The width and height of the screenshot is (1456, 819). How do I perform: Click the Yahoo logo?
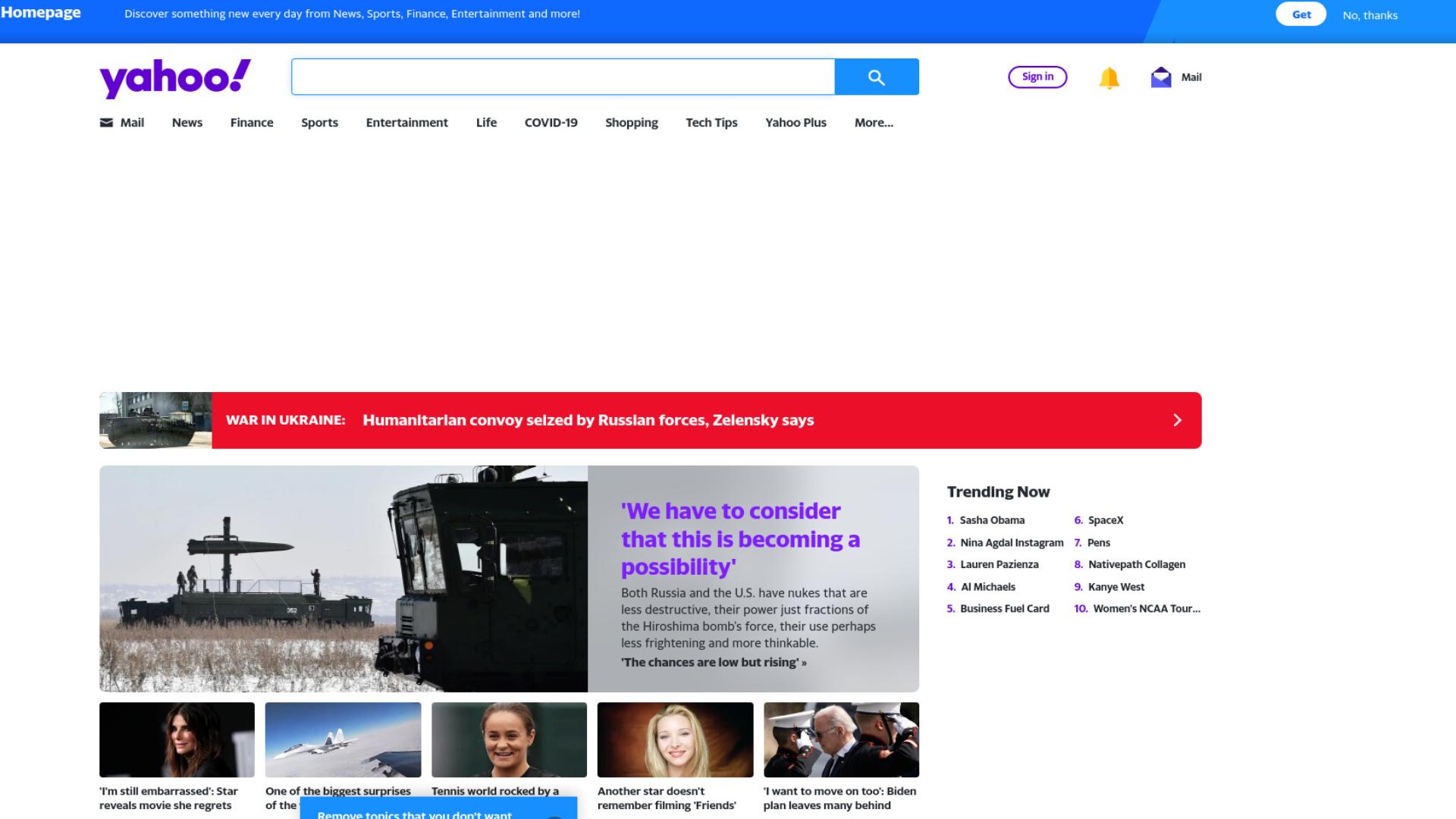pyautogui.click(x=175, y=77)
